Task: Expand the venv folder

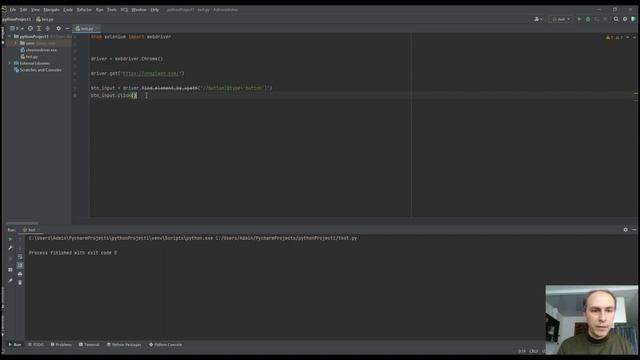Action: point(16,43)
